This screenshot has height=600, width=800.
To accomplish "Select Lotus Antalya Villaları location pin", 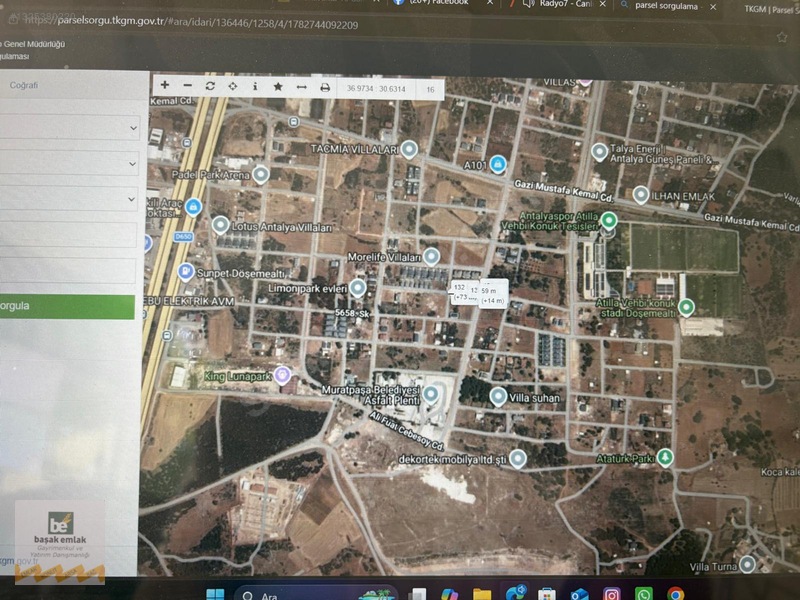I will click(220, 225).
